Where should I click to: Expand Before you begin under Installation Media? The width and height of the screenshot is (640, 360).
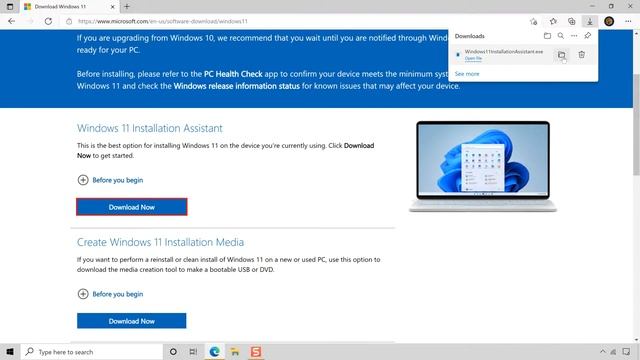pyautogui.click(x=110, y=294)
